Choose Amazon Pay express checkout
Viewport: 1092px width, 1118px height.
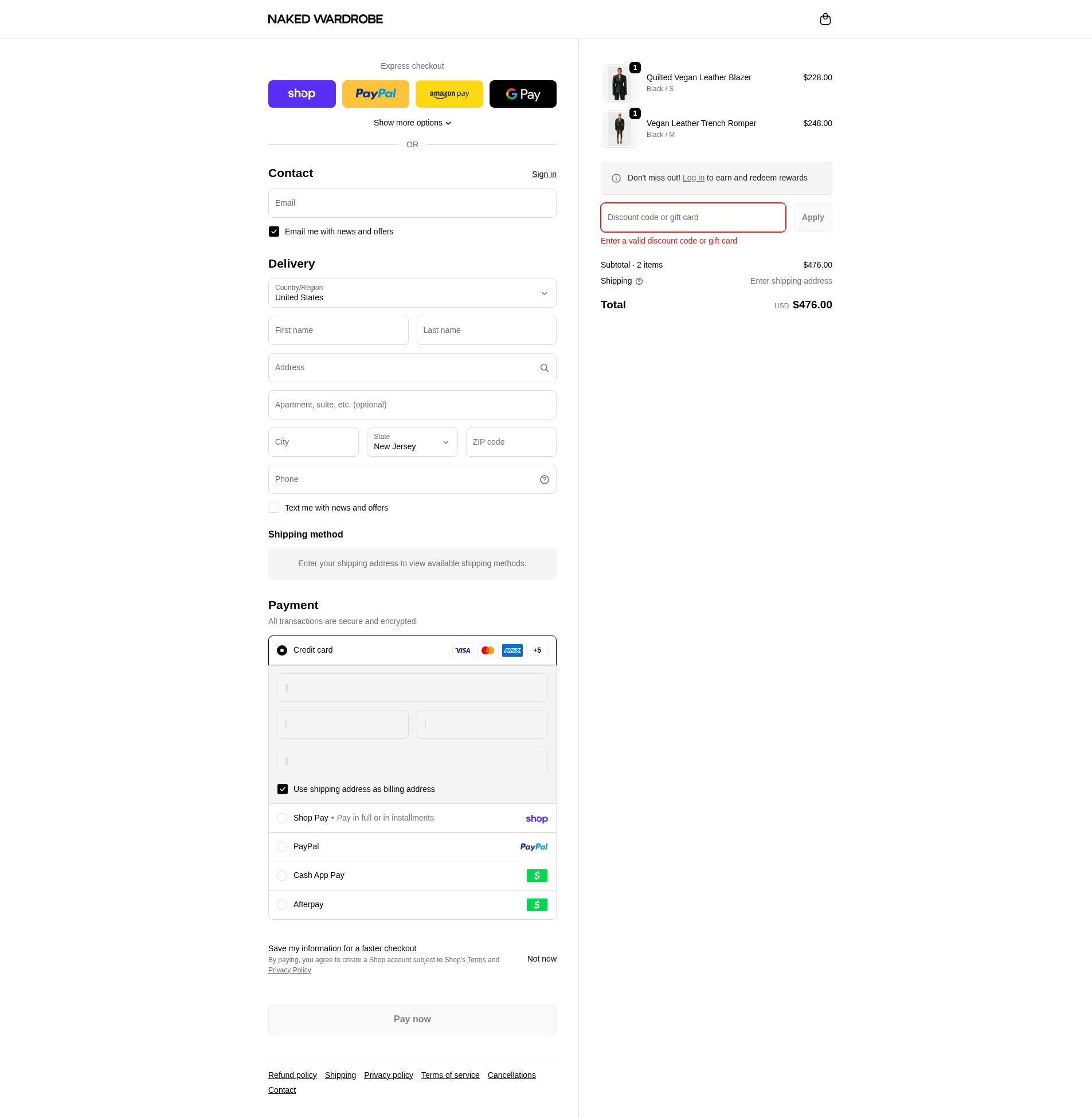click(x=449, y=93)
